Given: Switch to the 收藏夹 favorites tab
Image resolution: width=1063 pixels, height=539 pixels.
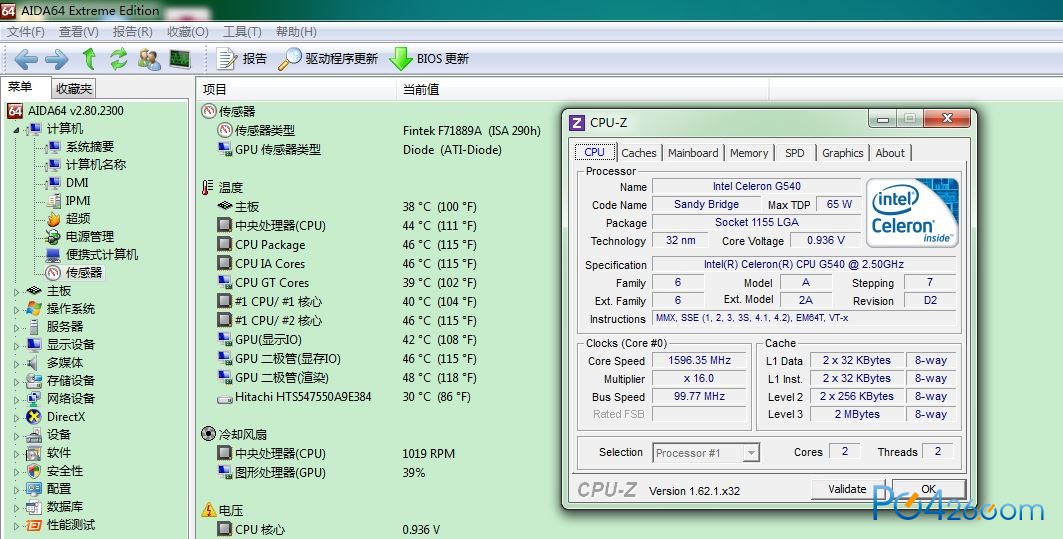Looking at the screenshot, I should point(74,89).
